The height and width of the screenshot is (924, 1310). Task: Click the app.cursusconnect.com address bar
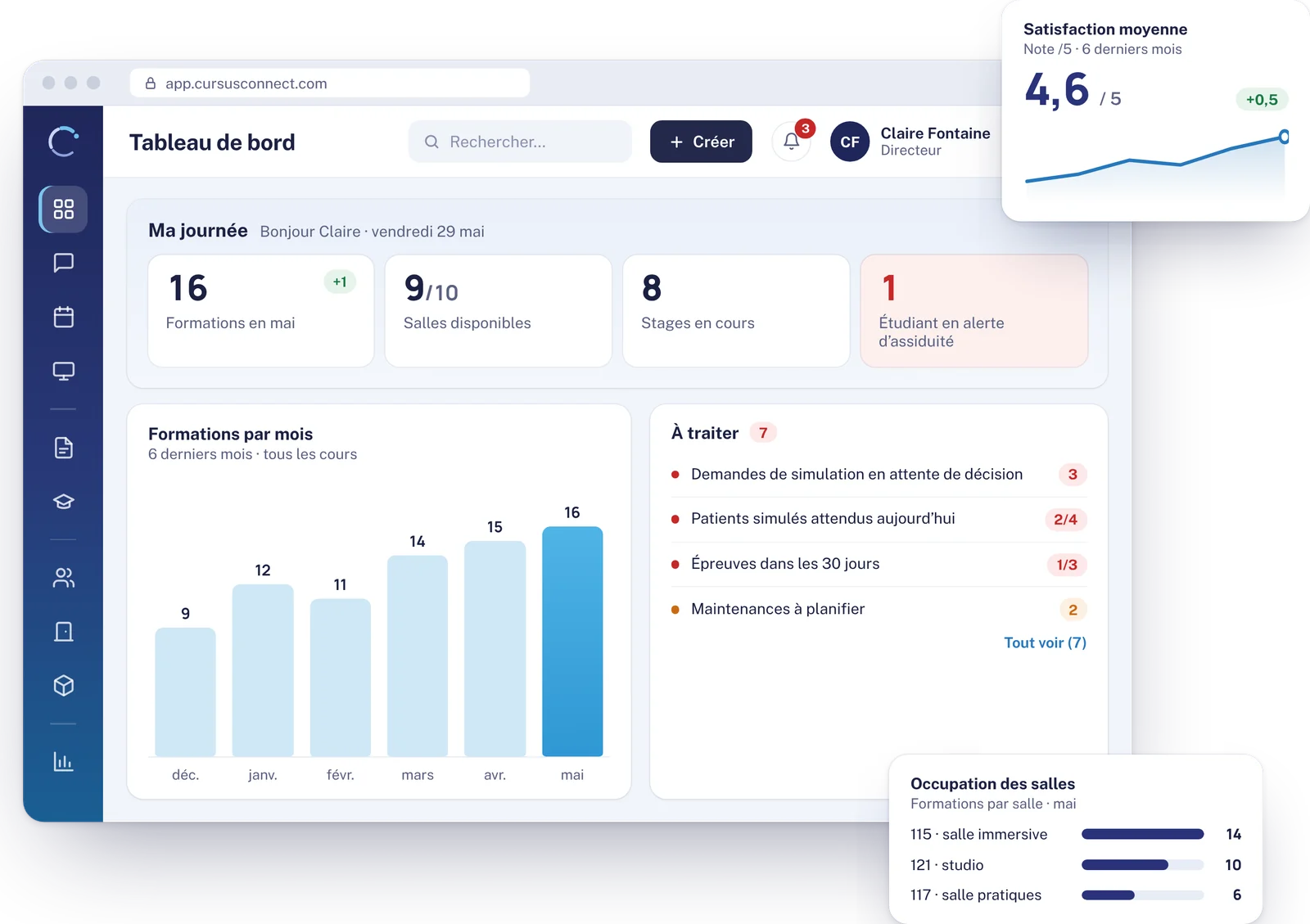point(330,83)
